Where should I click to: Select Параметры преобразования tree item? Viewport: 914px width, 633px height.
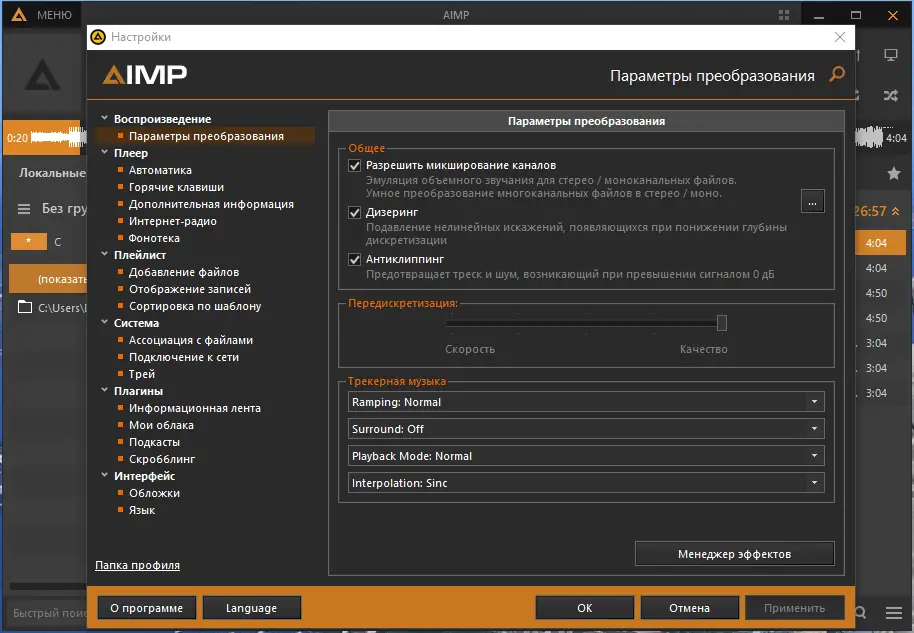[206, 136]
